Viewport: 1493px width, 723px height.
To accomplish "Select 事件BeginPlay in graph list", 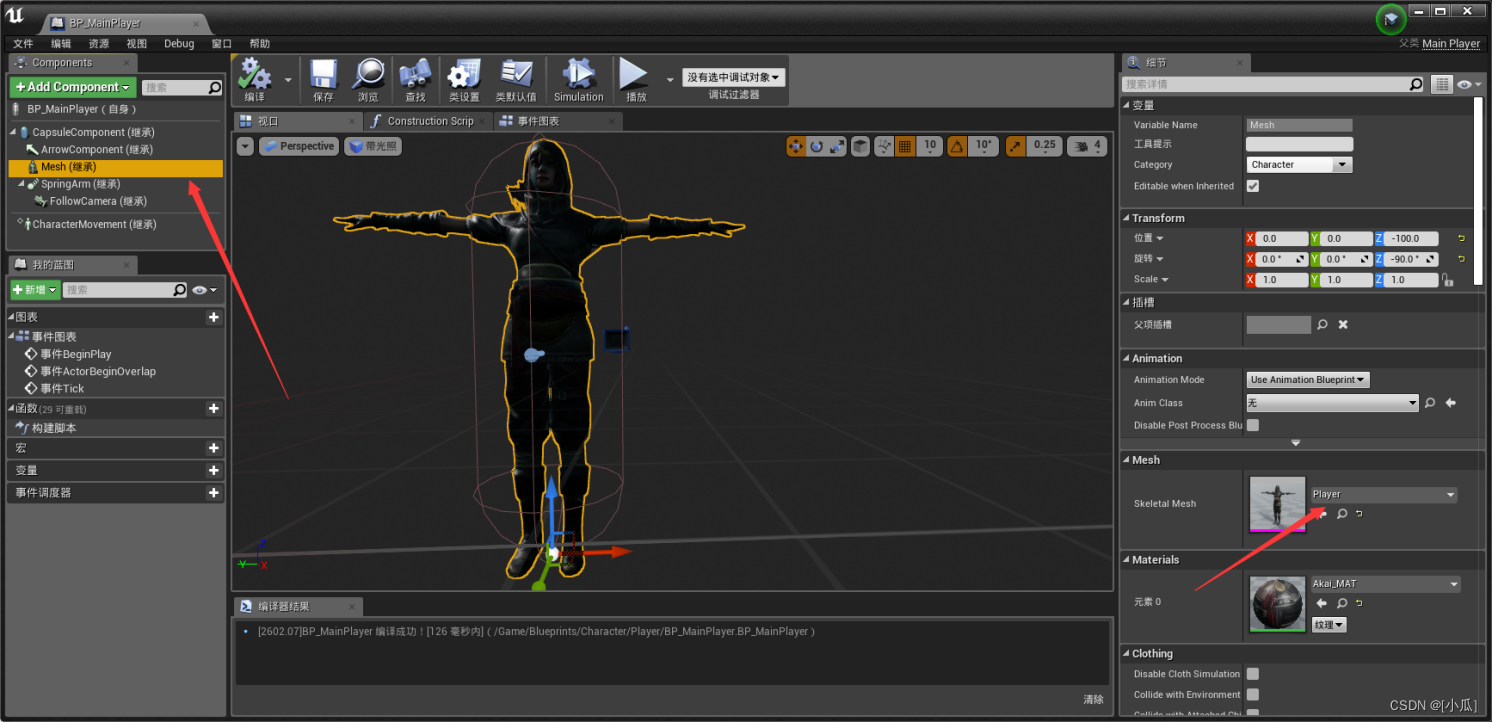I will tap(75, 354).
